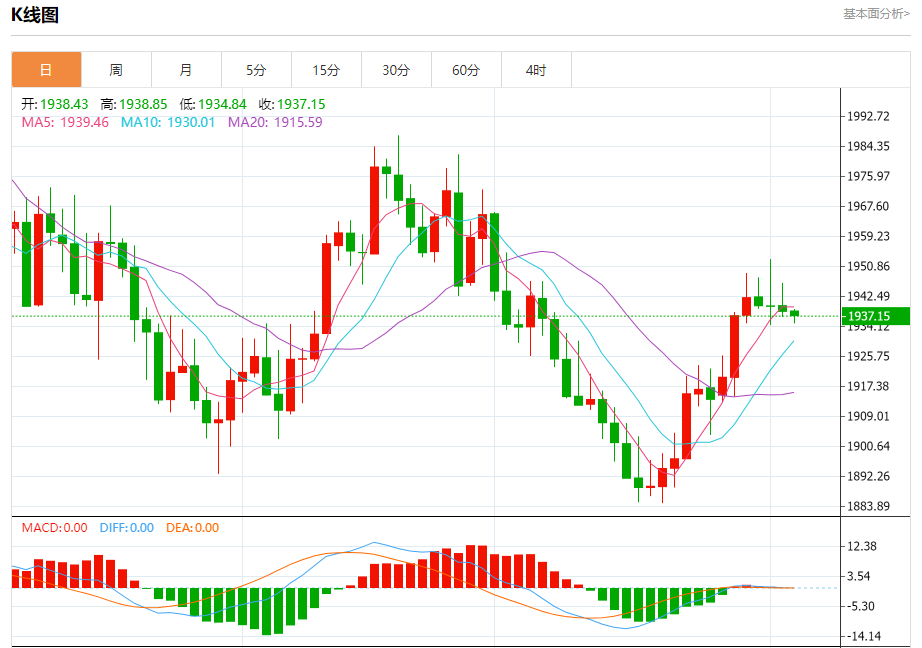Viewport: 922px width, 648px height.
Task: Select the 日 daily chart tab
Action: tap(46, 70)
